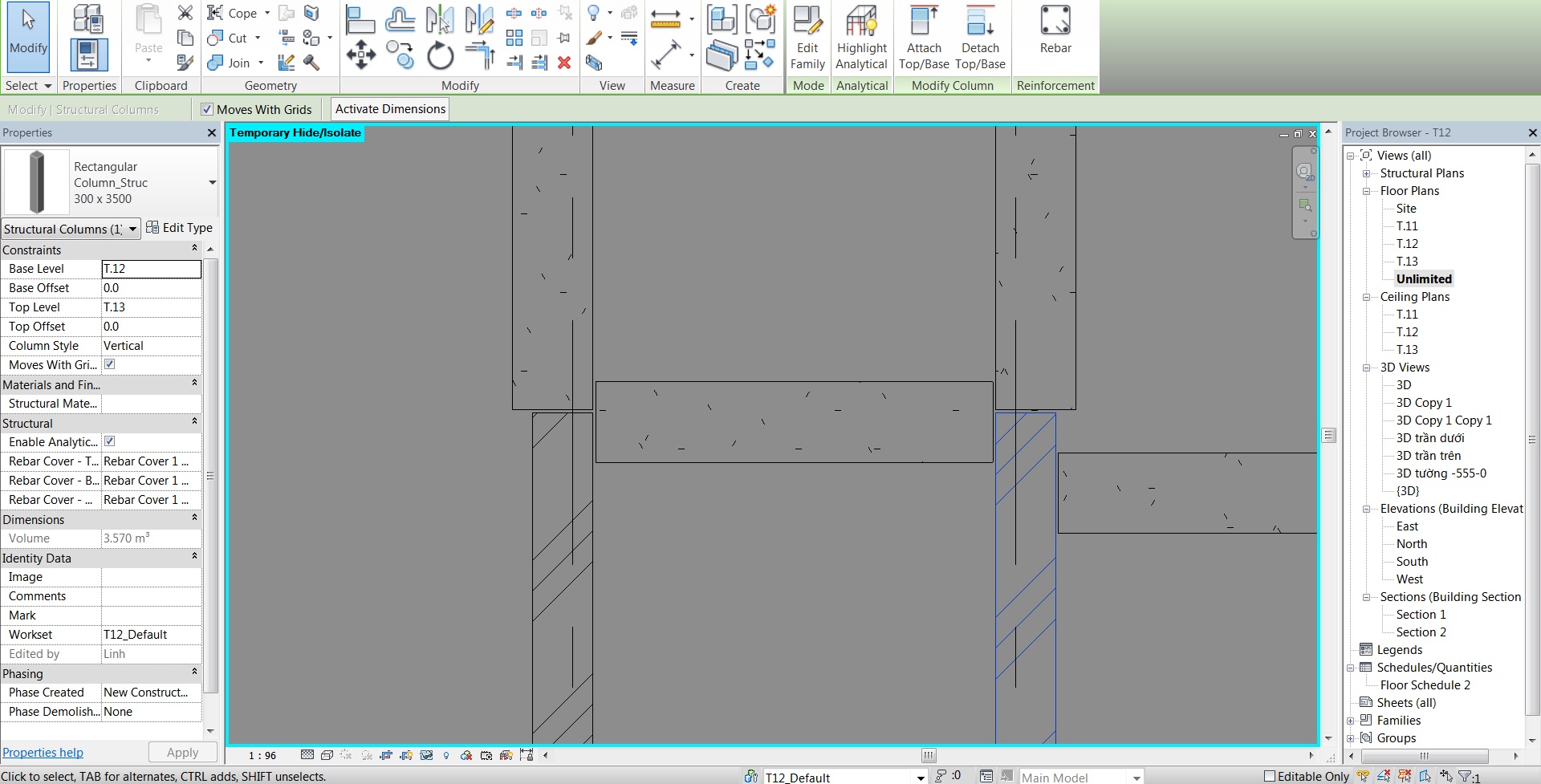Select the Align tool icon
This screenshot has height=784, width=1541.
tap(360, 19)
